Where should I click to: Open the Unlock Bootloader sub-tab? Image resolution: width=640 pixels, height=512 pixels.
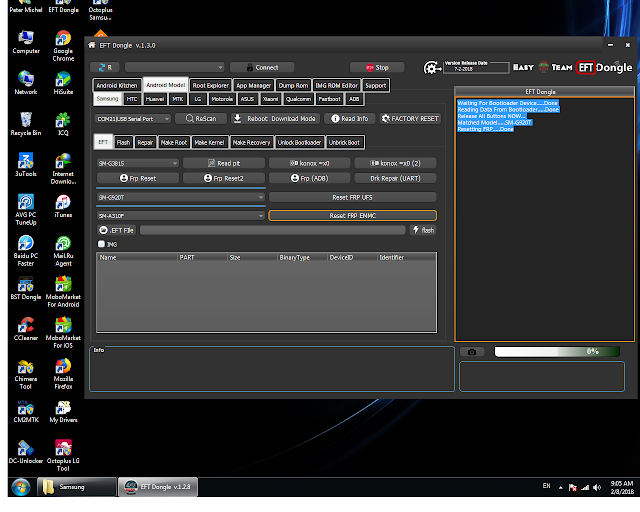300,142
